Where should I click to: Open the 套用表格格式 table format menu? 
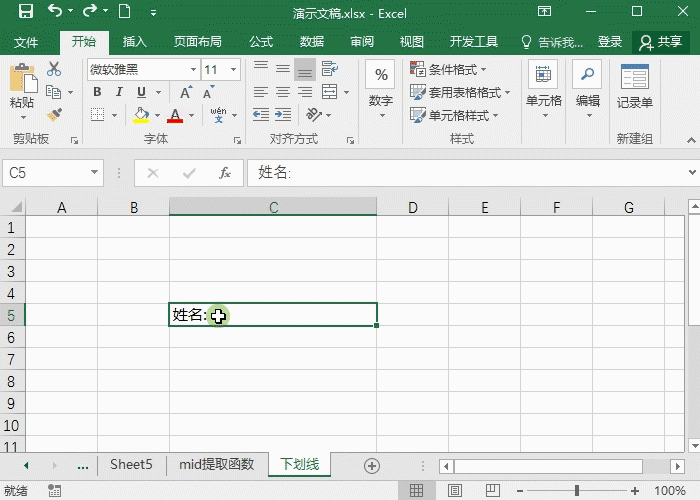(x=460, y=92)
